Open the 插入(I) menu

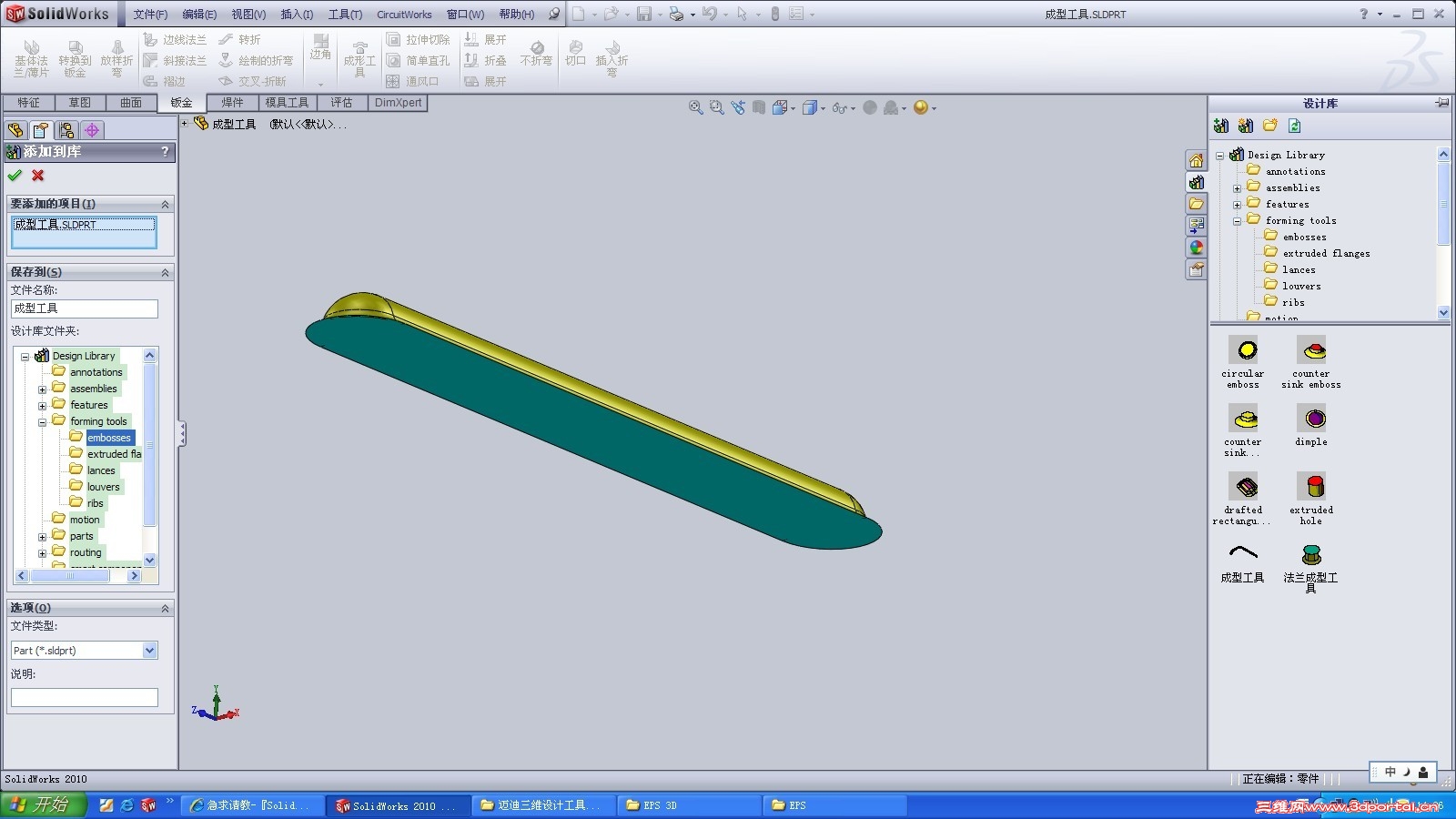297,15
